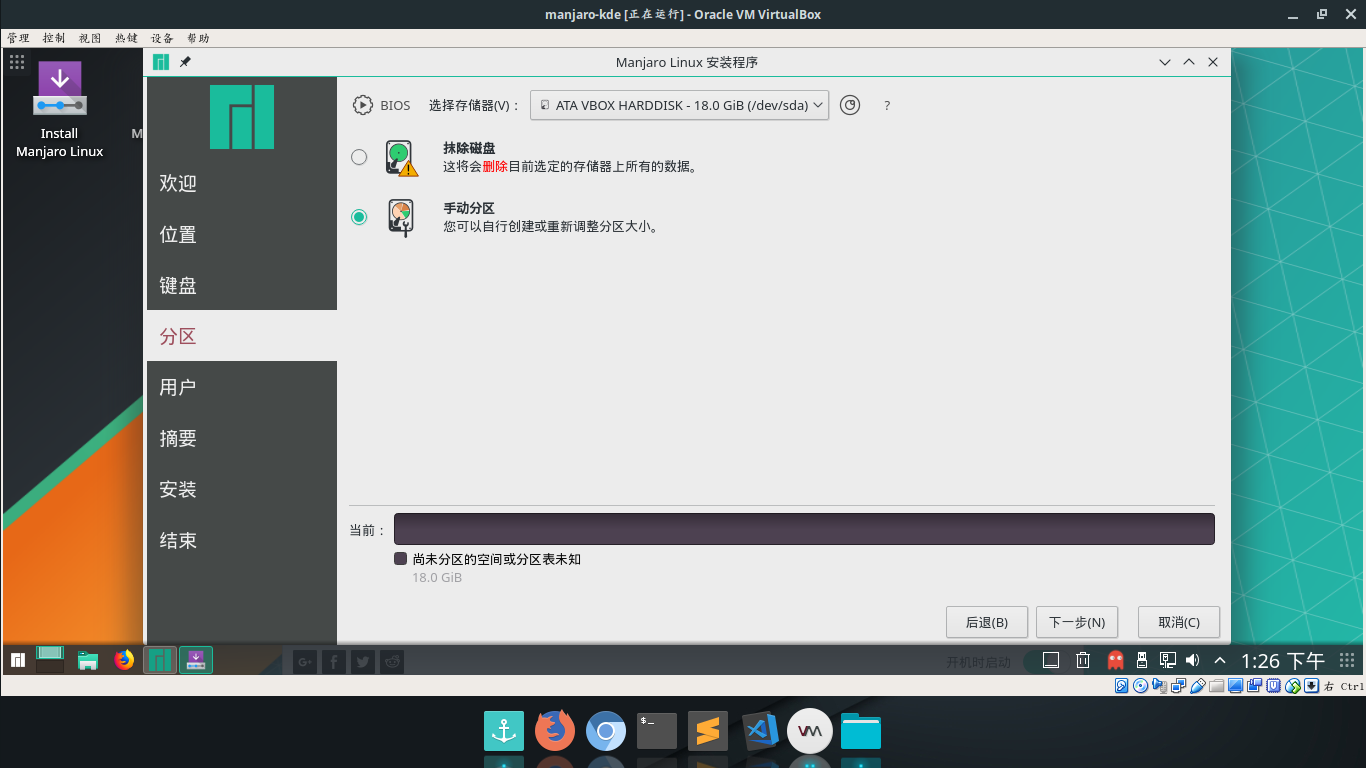The image size is (1366, 768).
Task: Open the 管理 menu in VirtualBox
Action: [18, 38]
